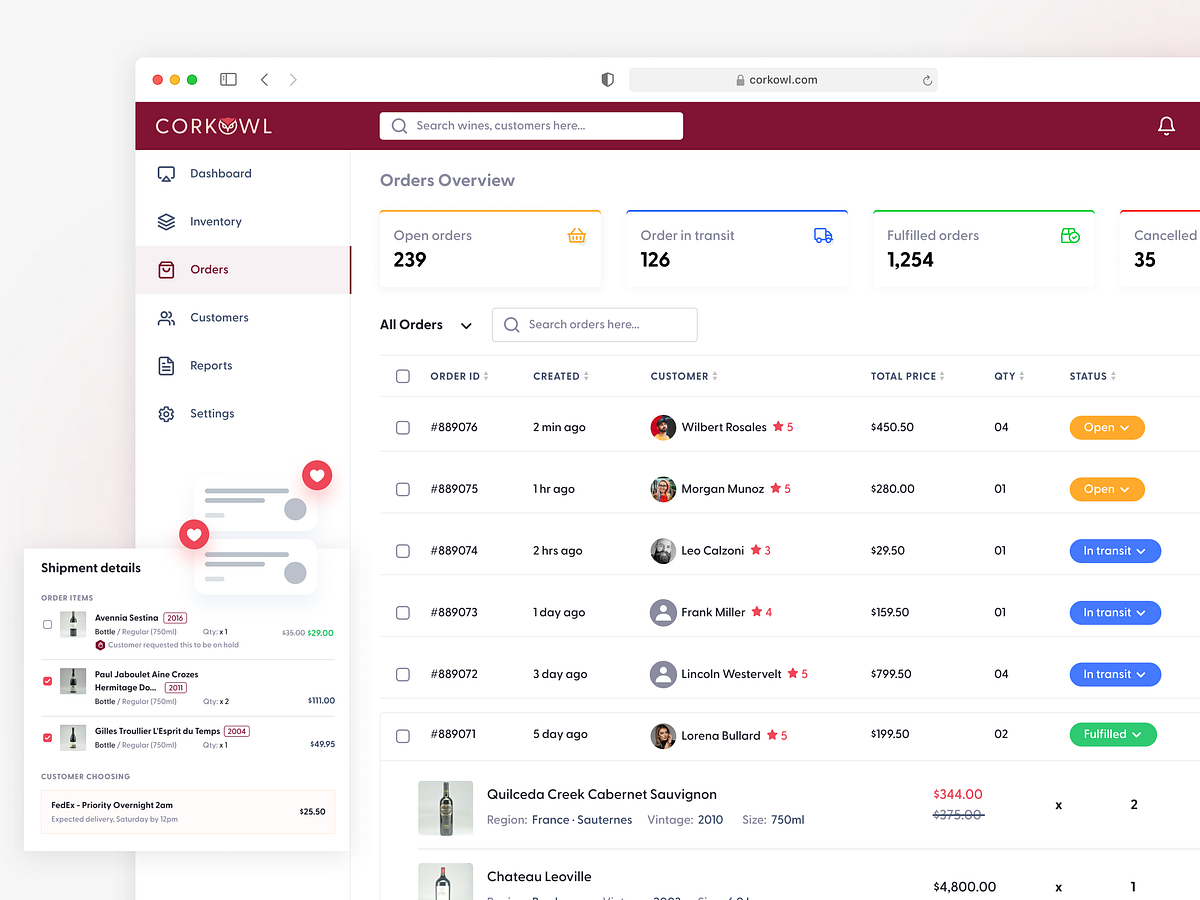Click the customer name Leo Calzoni
Viewport: 1200px width, 900px height.
tap(712, 551)
